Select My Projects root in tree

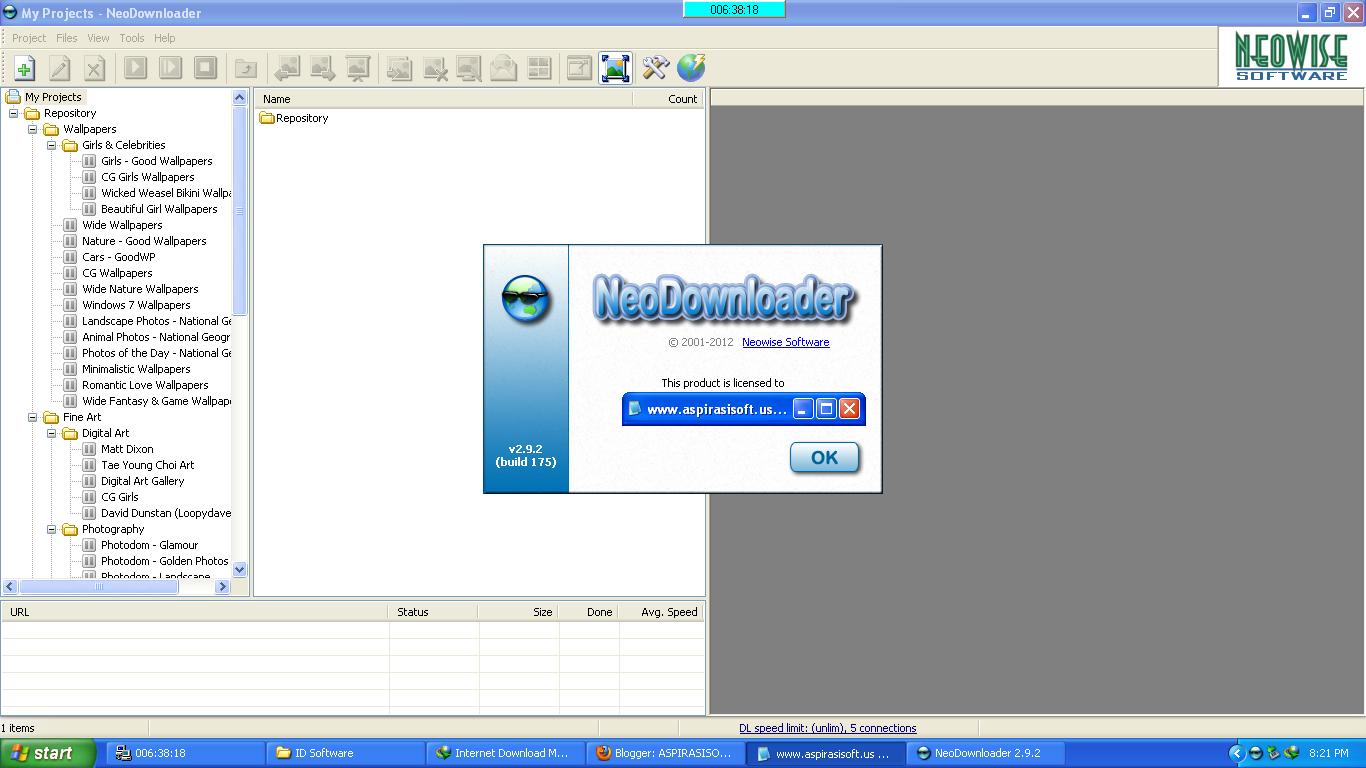point(53,97)
